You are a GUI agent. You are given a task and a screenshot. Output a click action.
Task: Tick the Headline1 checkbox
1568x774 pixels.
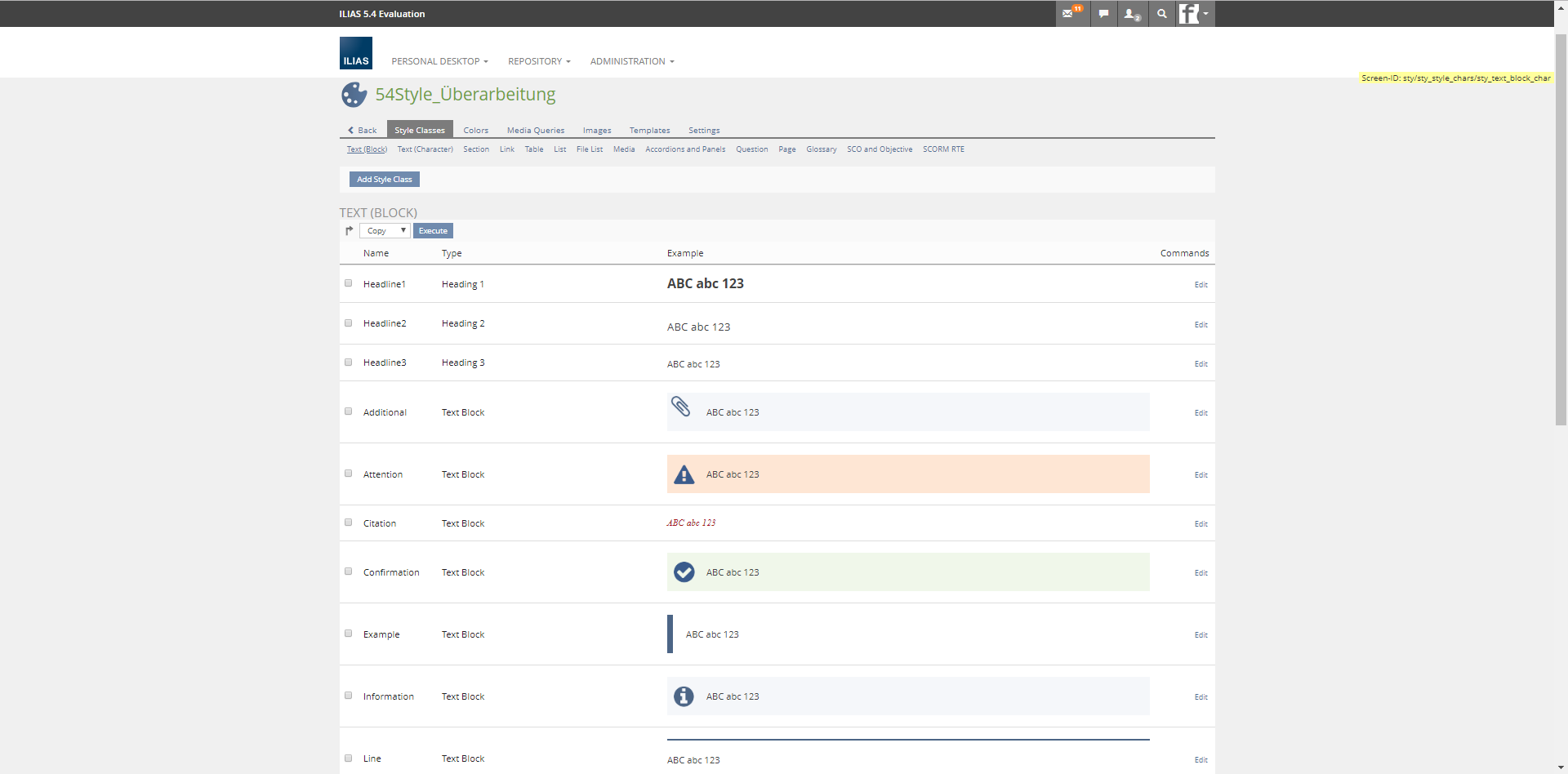tap(348, 283)
